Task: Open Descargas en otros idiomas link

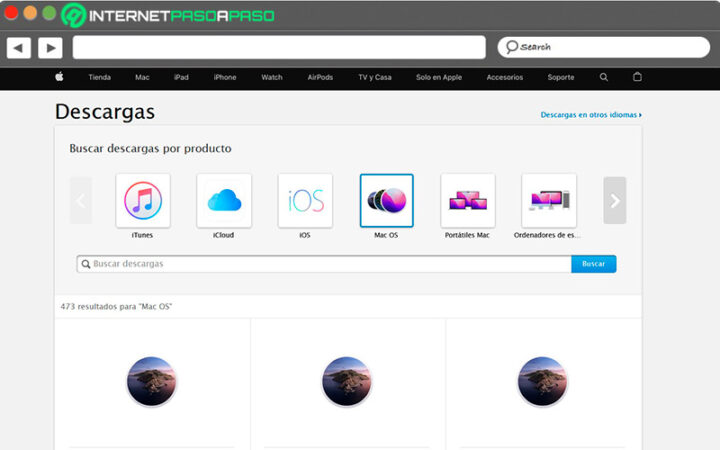Action: [591, 115]
